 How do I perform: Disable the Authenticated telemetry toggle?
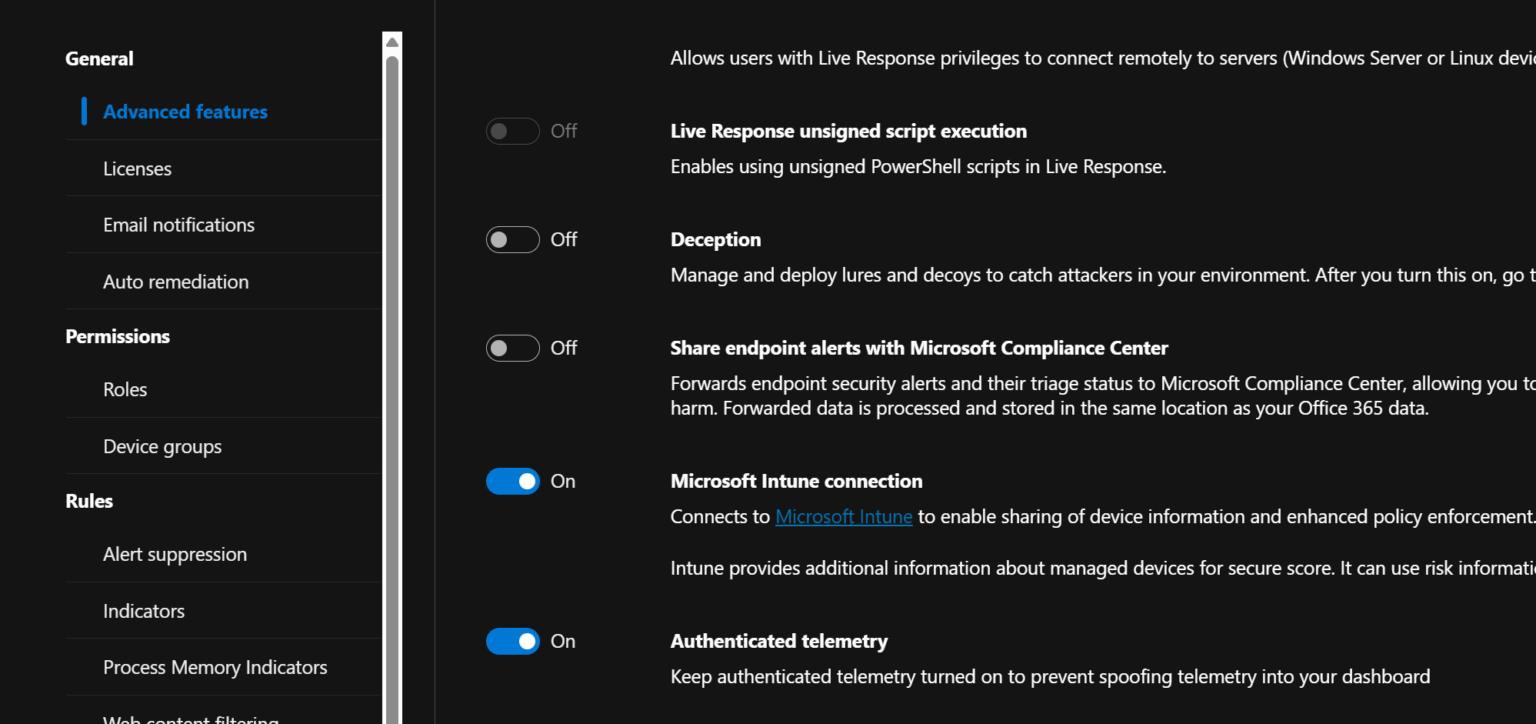[513, 641]
